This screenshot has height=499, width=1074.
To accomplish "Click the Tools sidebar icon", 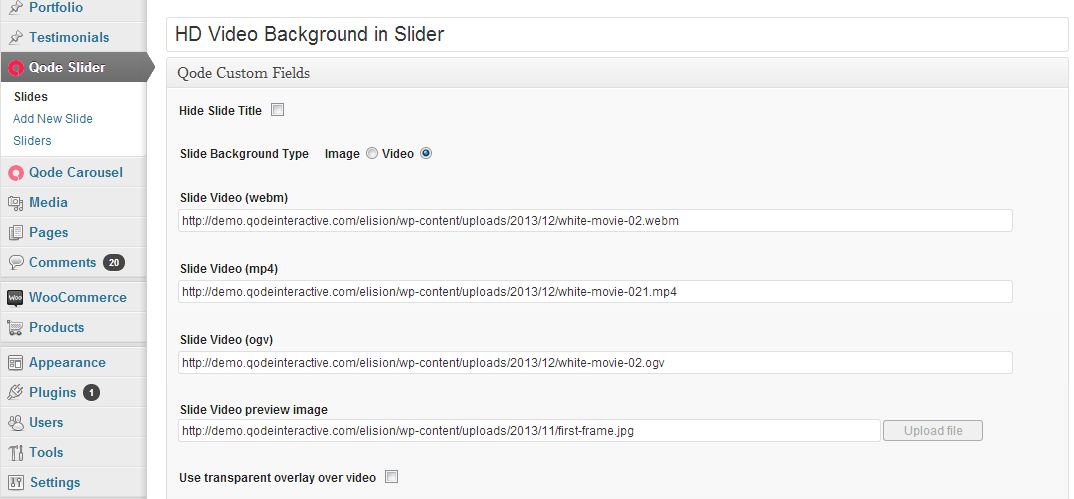I will click(16, 452).
